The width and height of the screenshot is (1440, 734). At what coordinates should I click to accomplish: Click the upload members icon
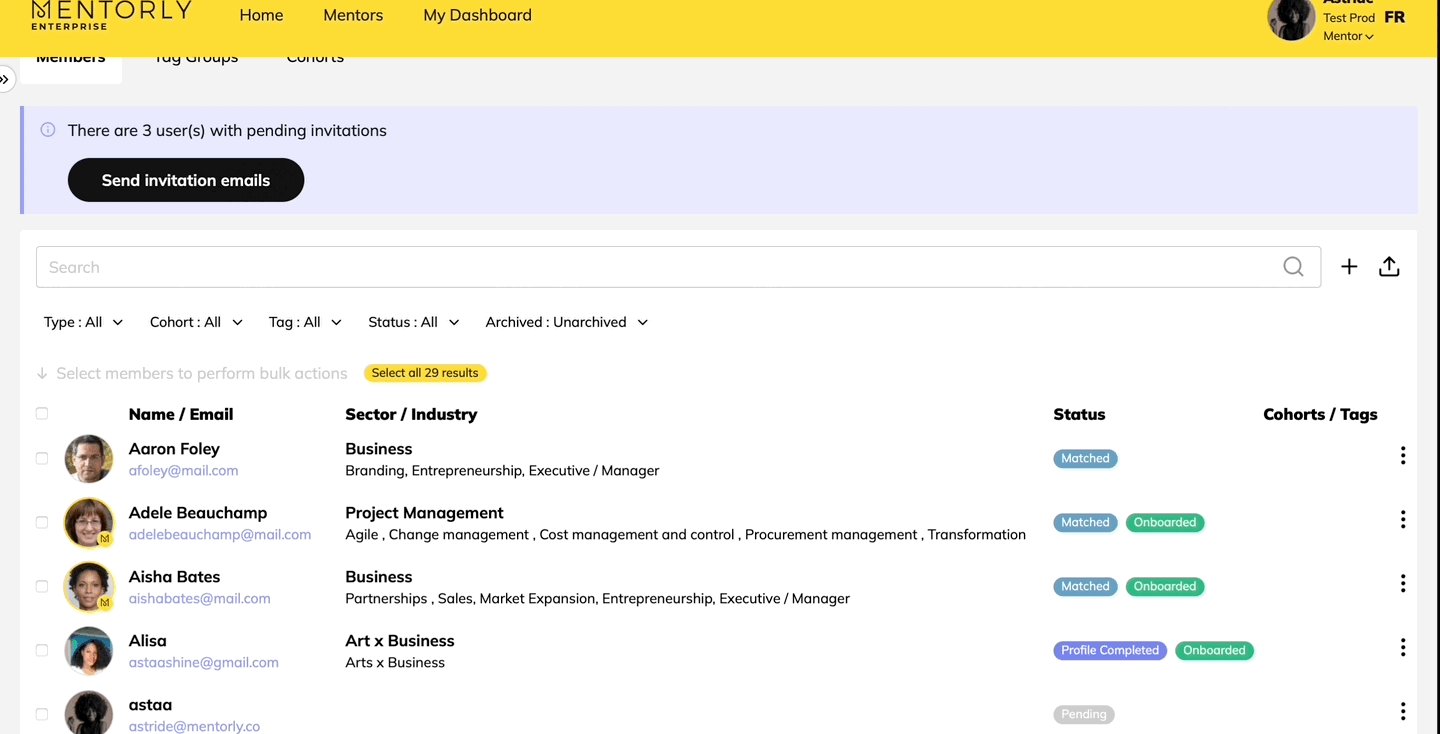1389,267
